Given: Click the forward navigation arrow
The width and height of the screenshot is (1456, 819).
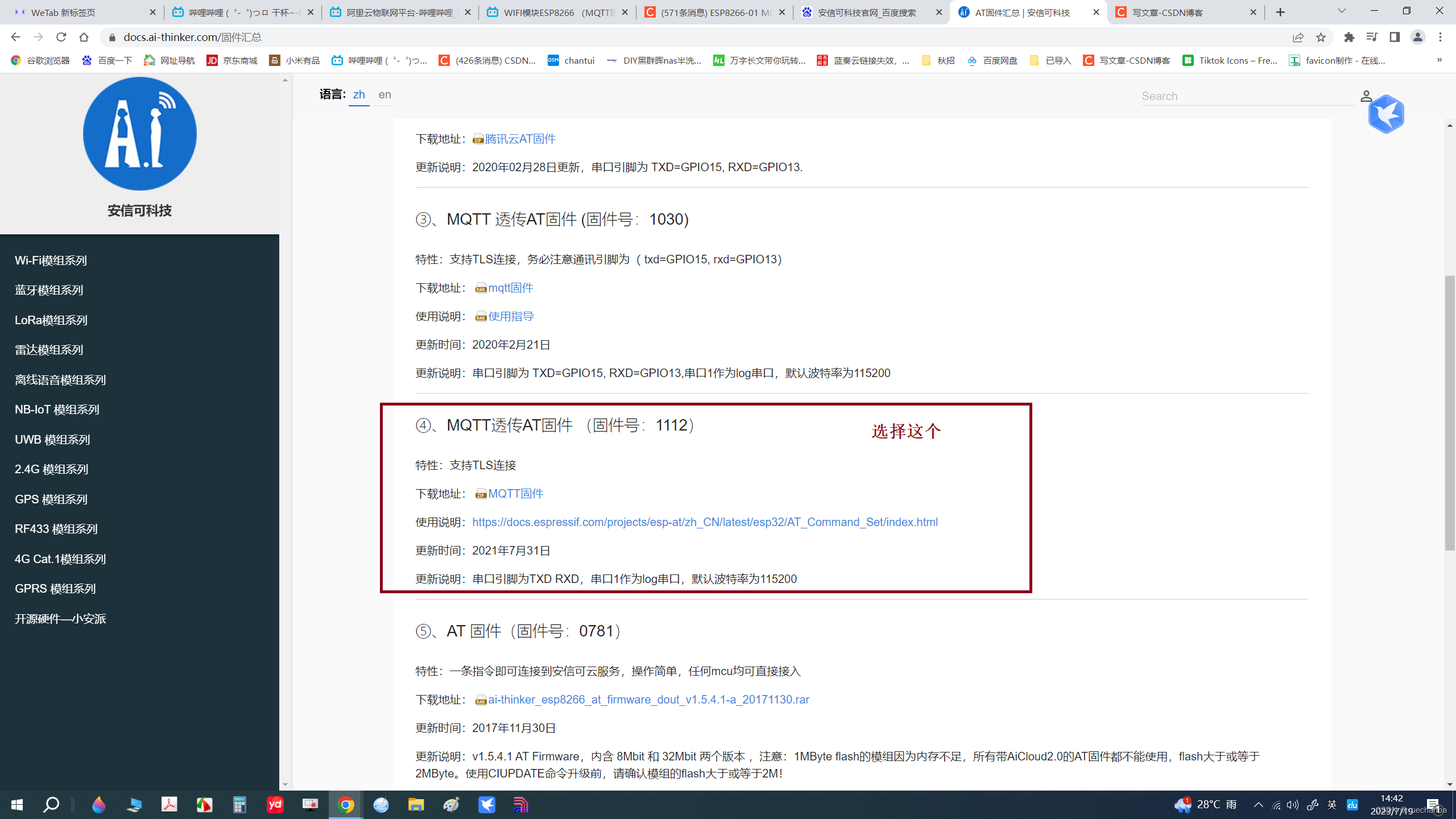Looking at the screenshot, I should (38, 37).
